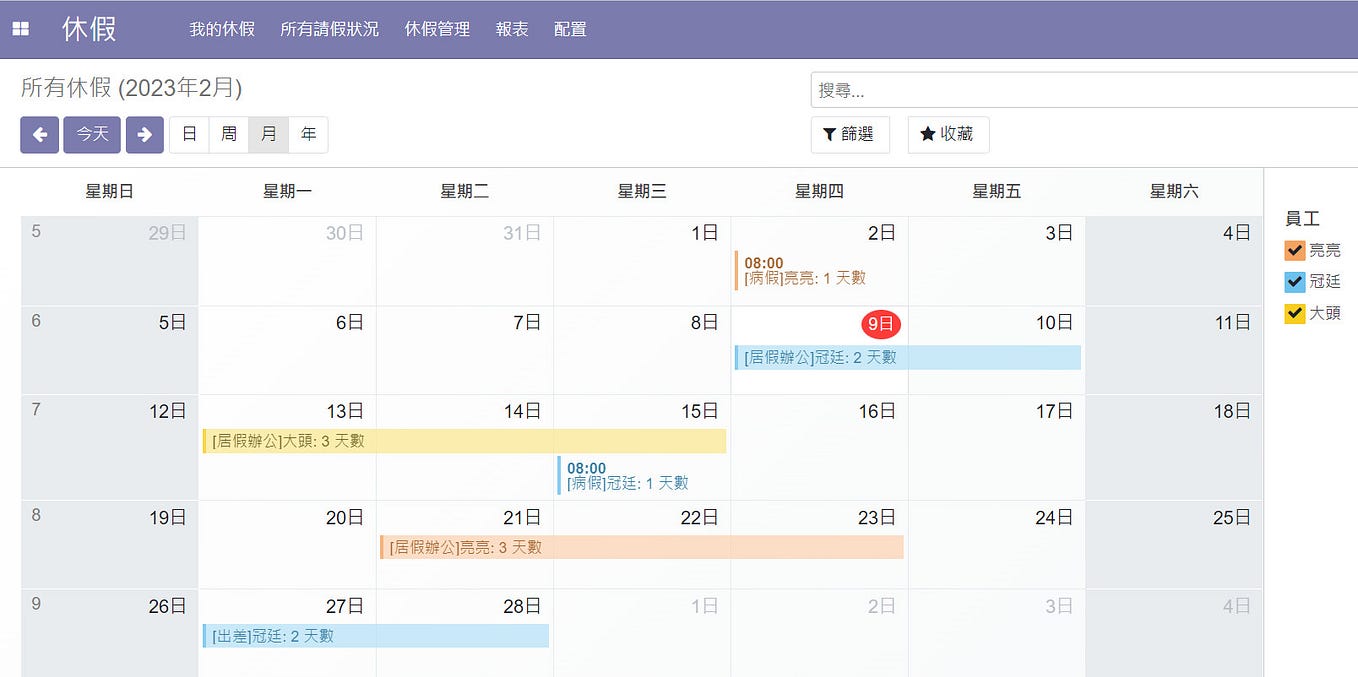Switch calendar to 年 year view
The width and height of the screenshot is (1358, 677).
click(x=308, y=135)
